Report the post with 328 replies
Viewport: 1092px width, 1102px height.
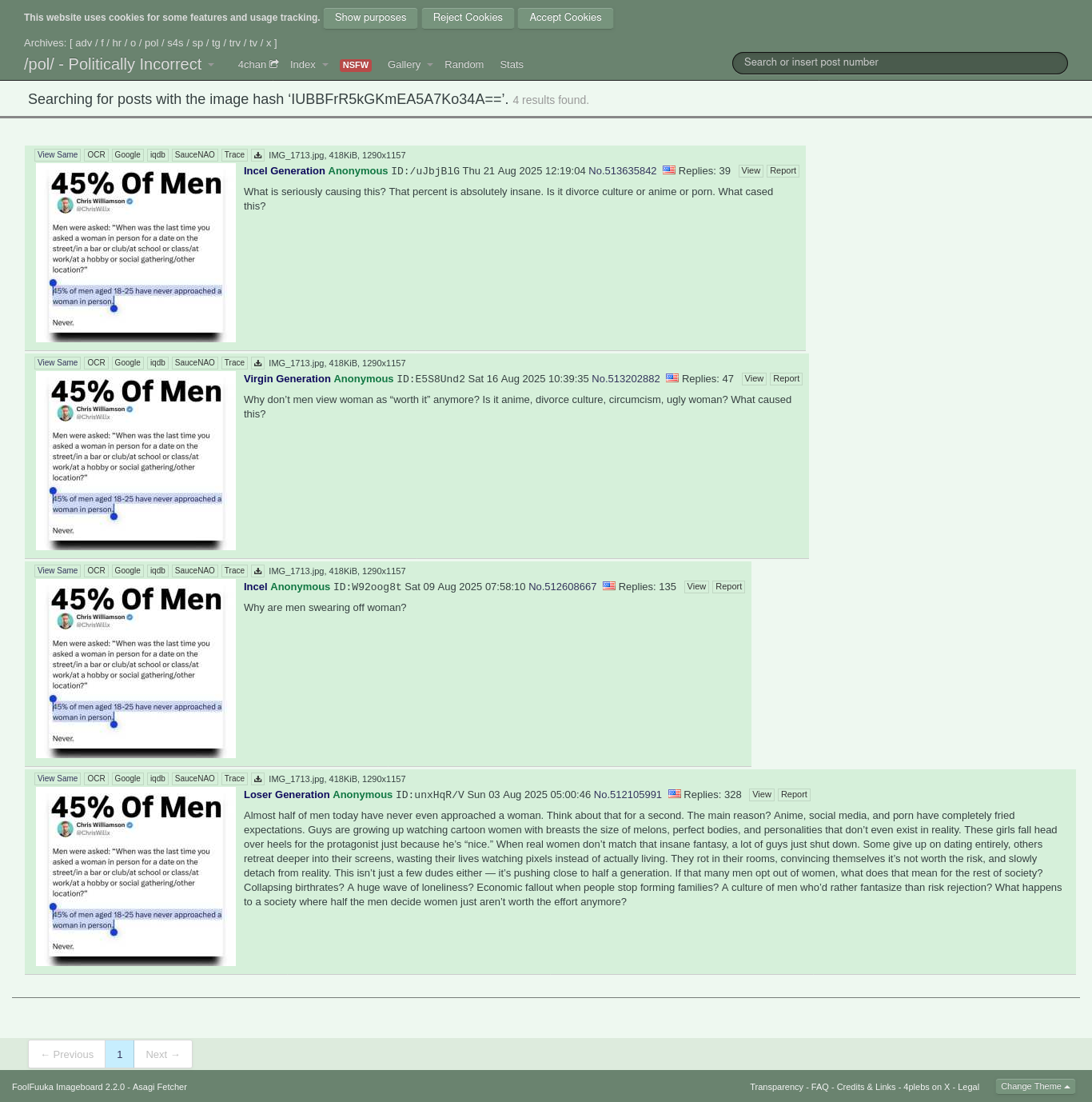click(x=794, y=795)
